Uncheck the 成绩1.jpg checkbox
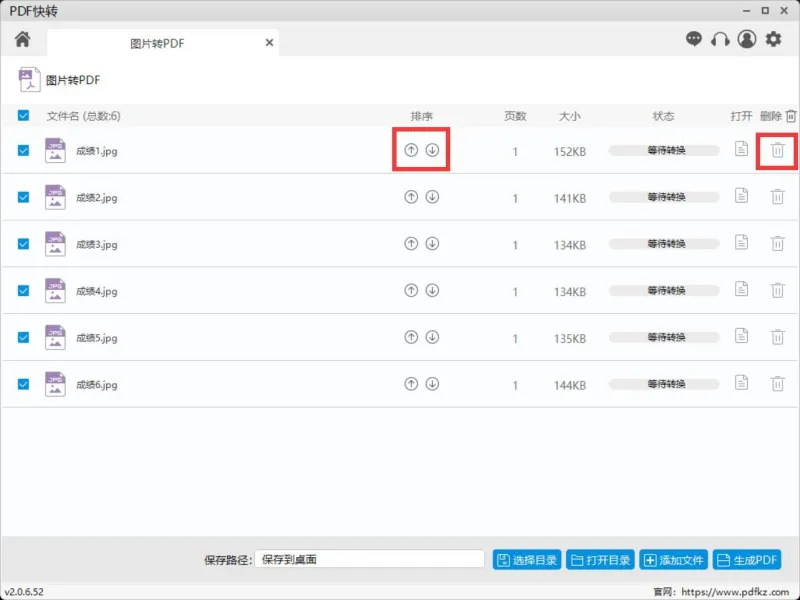Image resolution: width=800 pixels, height=600 pixels. [x=23, y=151]
